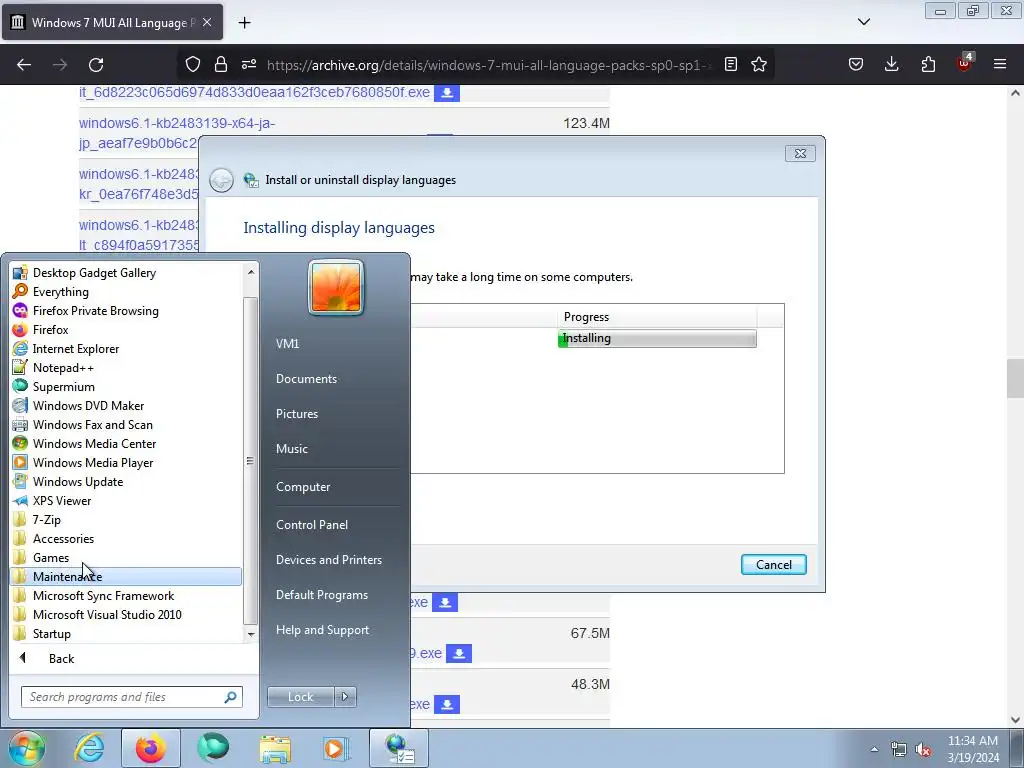The width and height of the screenshot is (1024, 768).
Task: Bookmark this page with the star icon
Action: (758, 64)
